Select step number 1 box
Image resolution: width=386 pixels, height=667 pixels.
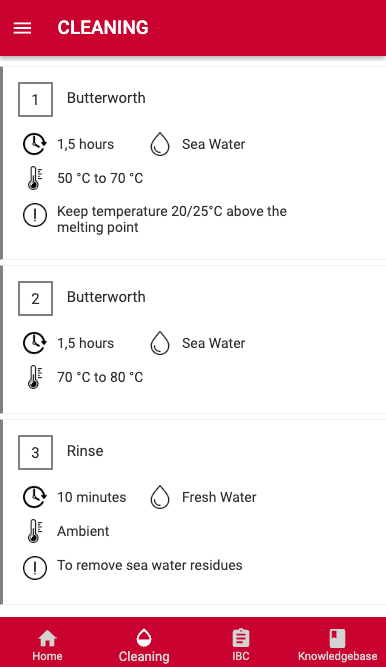coord(35,99)
